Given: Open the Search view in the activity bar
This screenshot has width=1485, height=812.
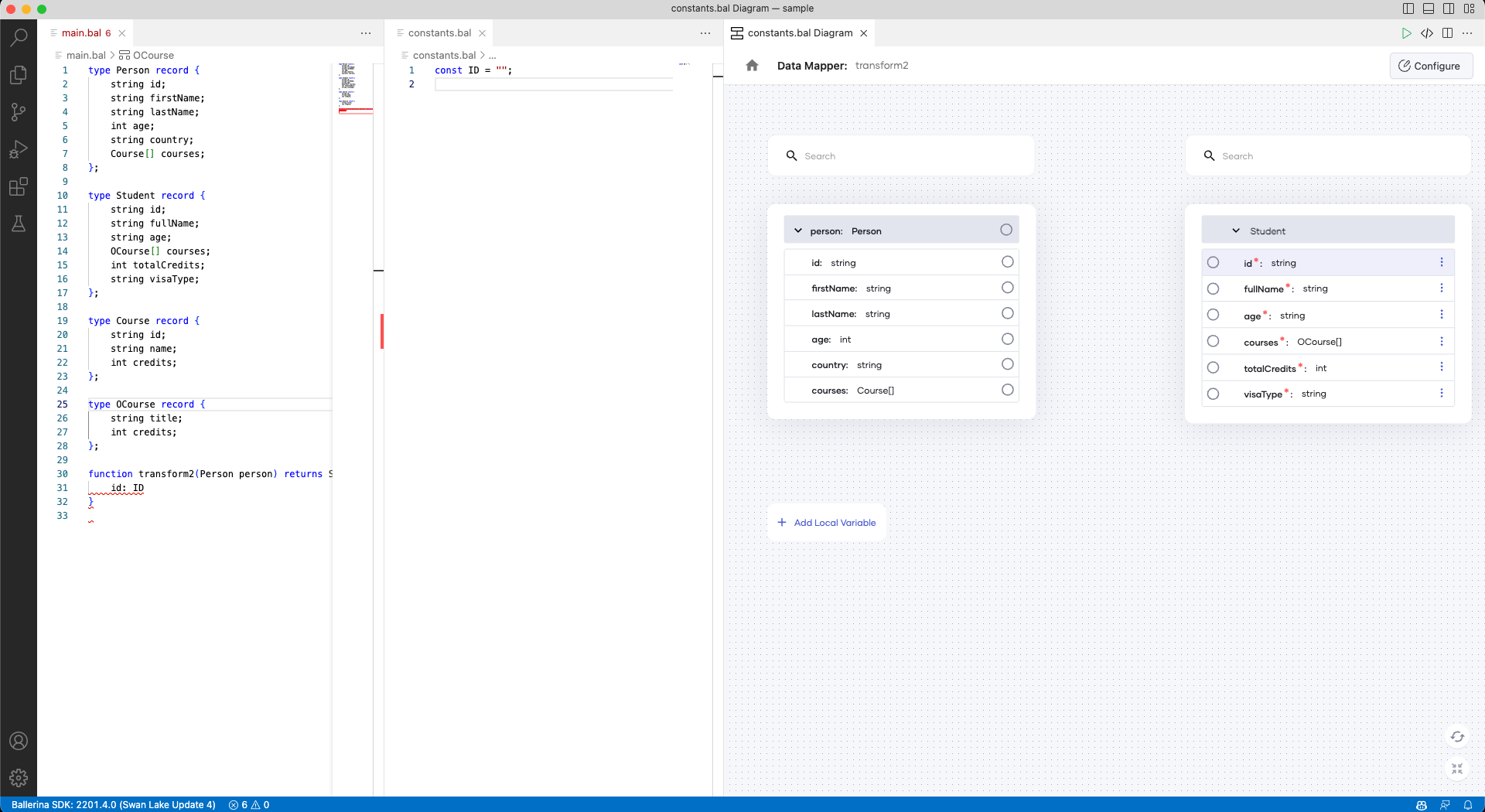Looking at the screenshot, I should (x=19, y=37).
